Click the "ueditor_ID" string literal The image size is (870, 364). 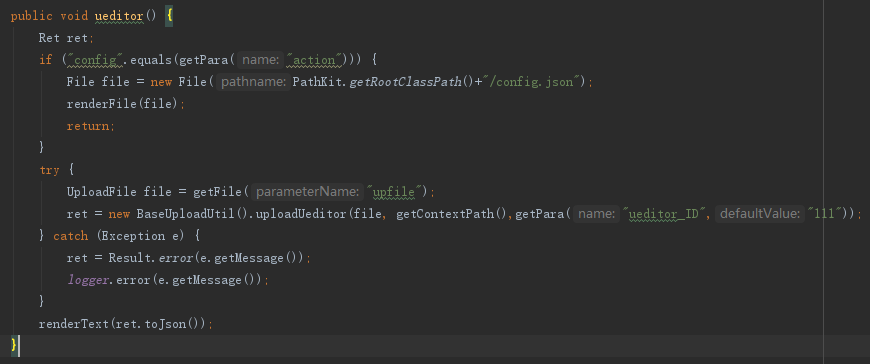click(664, 214)
